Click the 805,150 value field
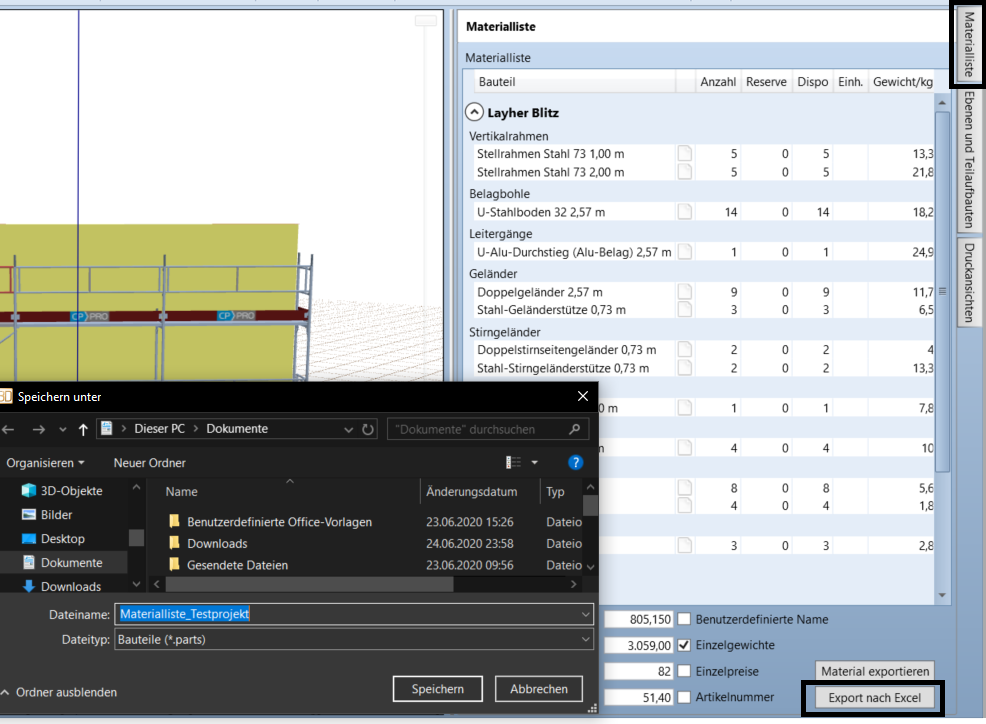The height and width of the screenshot is (724, 986). tap(638, 620)
